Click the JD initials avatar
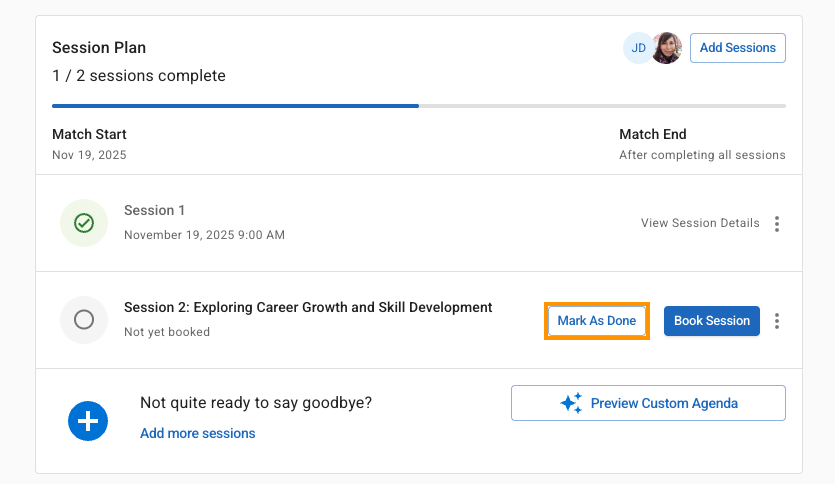 tap(638, 48)
